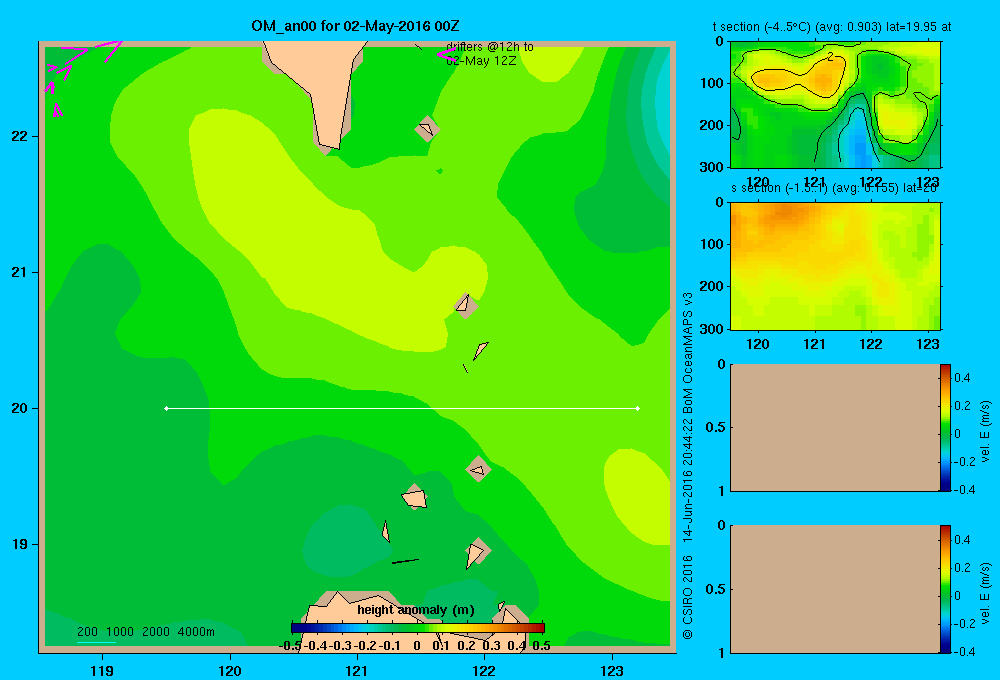1000x680 pixels.
Task: Click latitude label 19 on the main map axis
Action: [20, 544]
